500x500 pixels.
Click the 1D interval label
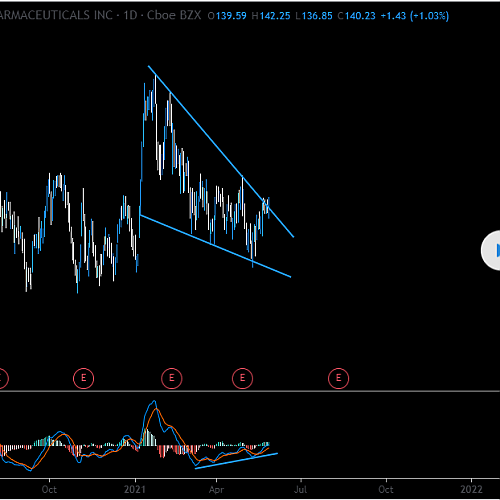(x=130, y=15)
